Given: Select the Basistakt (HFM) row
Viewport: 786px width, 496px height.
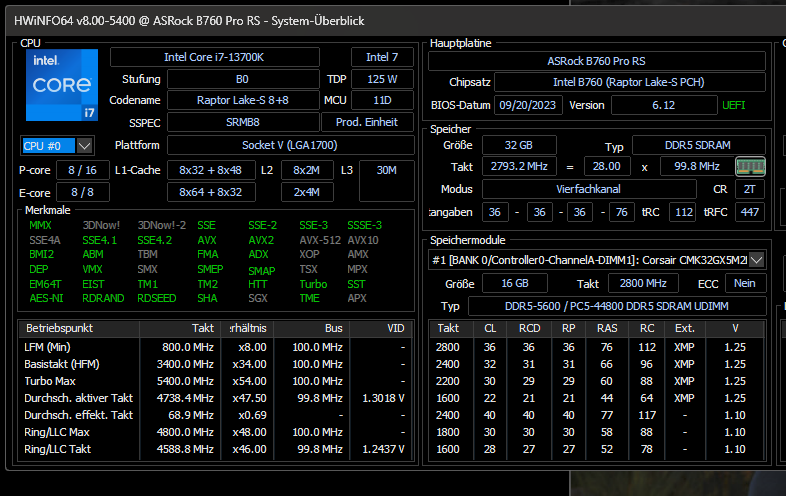Looking at the screenshot, I should click(216, 364).
